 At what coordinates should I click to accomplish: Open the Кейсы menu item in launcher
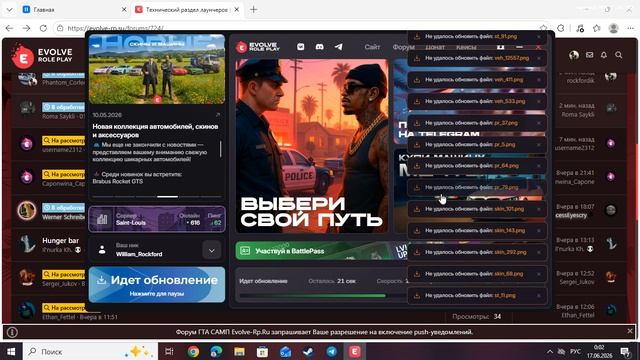click(x=466, y=47)
